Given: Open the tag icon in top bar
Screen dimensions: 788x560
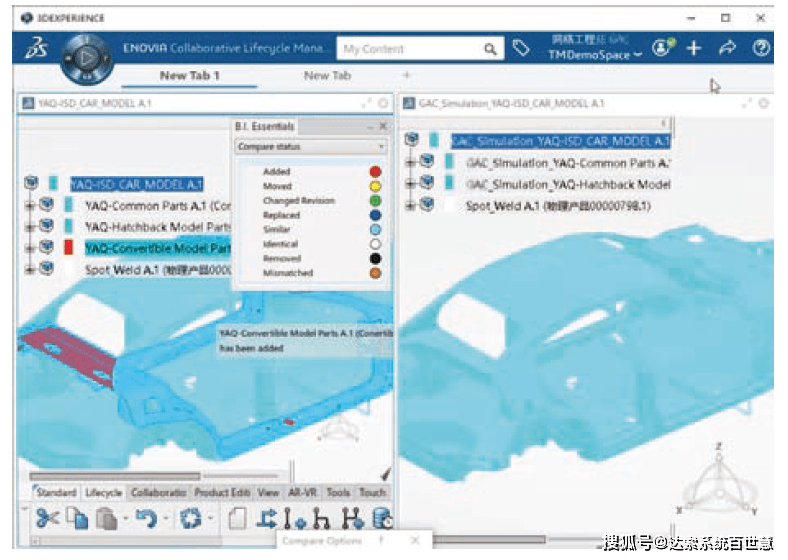Looking at the screenshot, I should 521,48.
